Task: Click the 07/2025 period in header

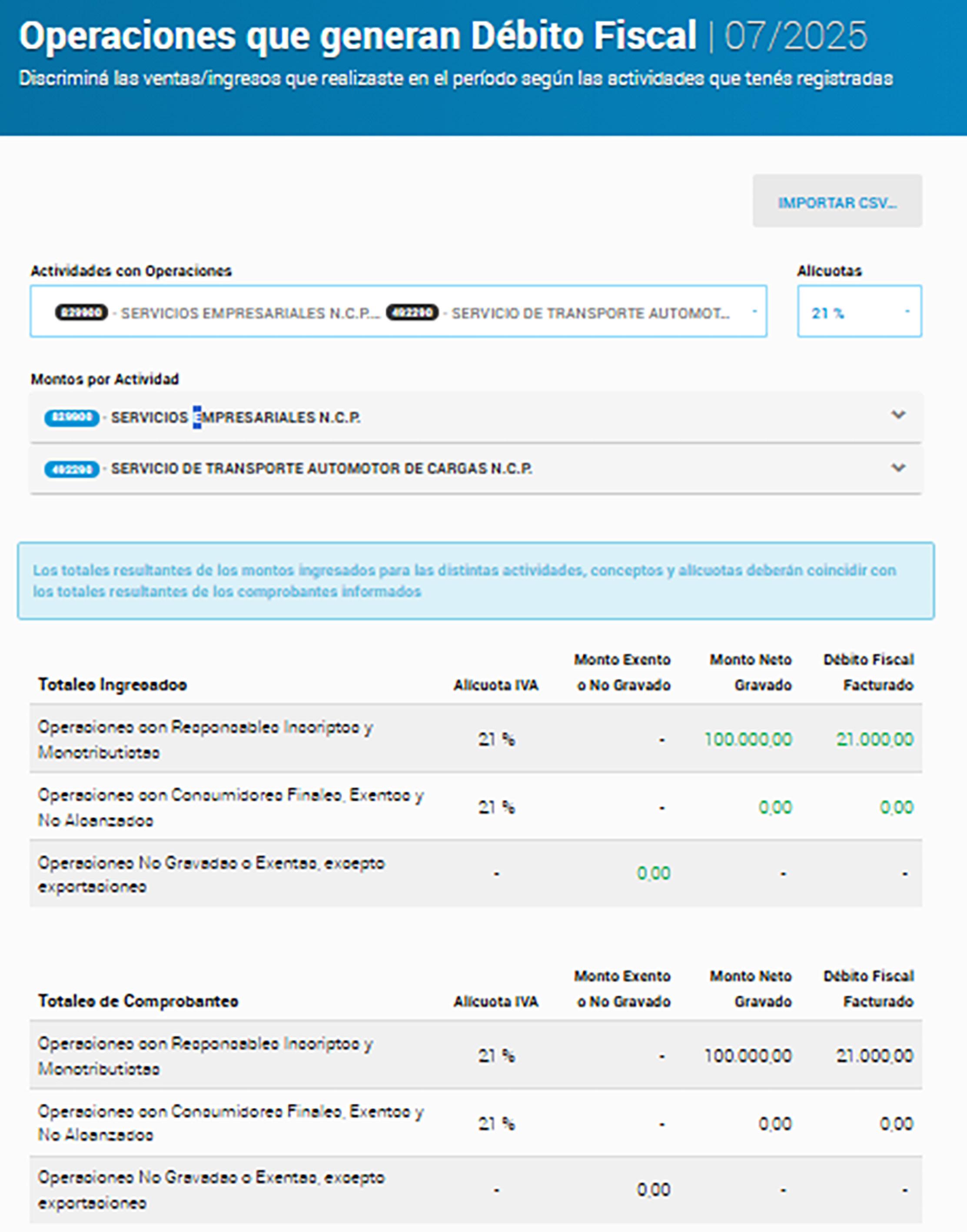Action: 795,36
